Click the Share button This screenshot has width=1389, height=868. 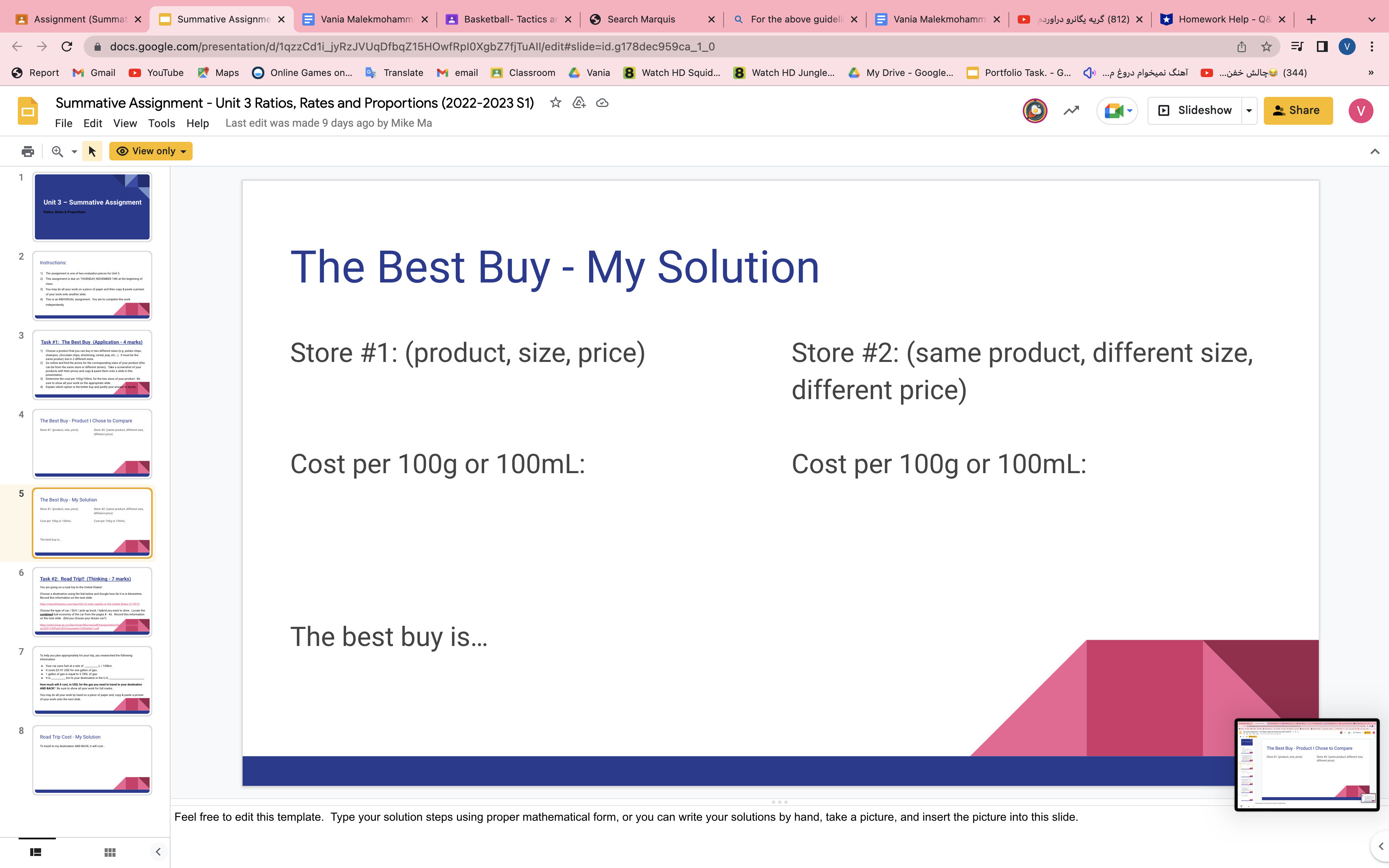tap(1298, 111)
